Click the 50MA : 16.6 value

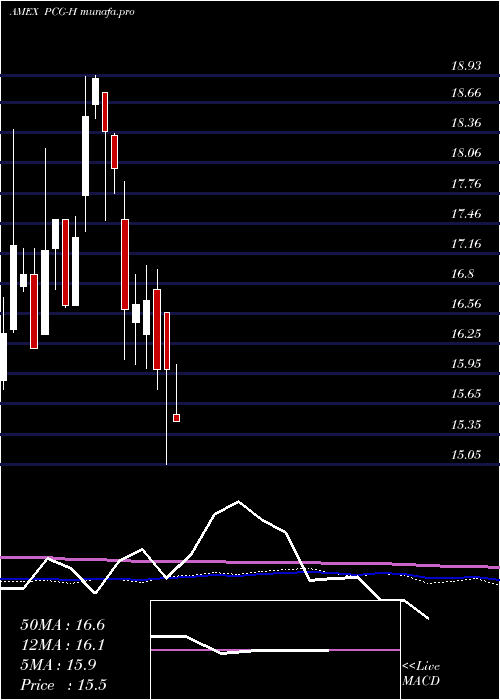pos(63,625)
